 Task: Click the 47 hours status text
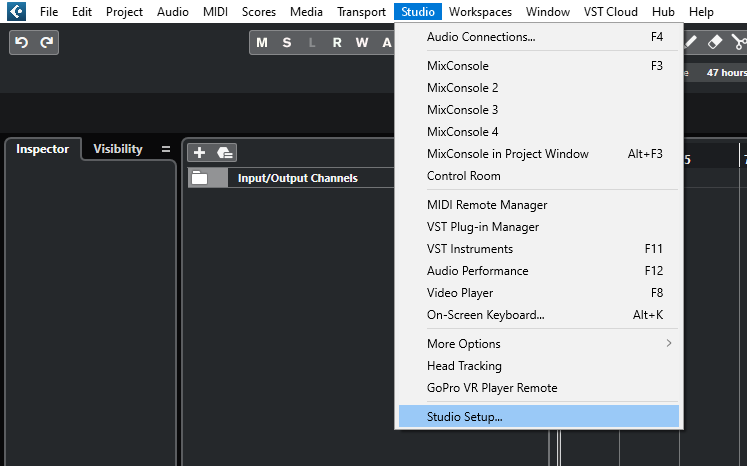pyautogui.click(x=727, y=72)
